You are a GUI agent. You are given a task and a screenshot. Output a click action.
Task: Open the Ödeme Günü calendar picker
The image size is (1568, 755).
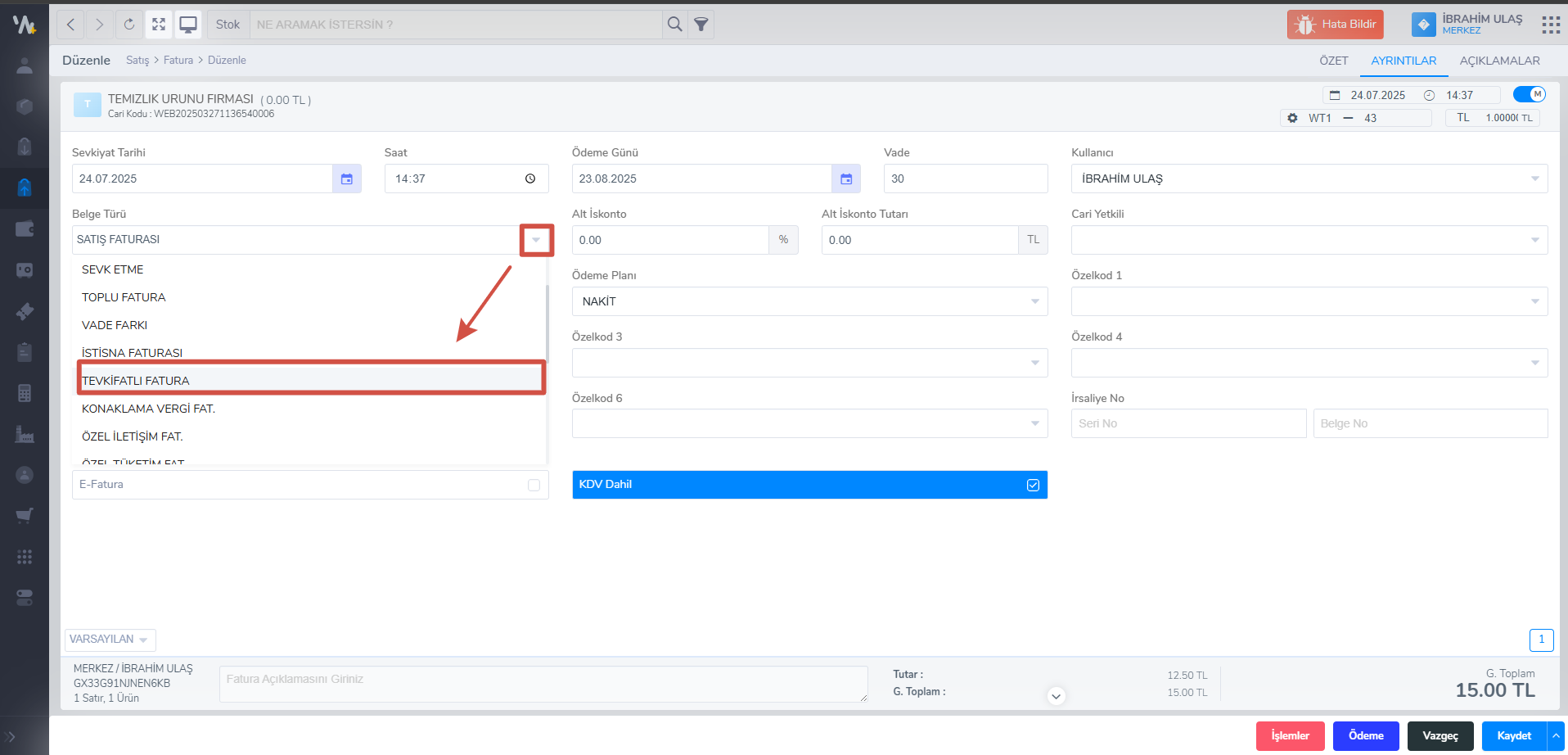(x=846, y=179)
